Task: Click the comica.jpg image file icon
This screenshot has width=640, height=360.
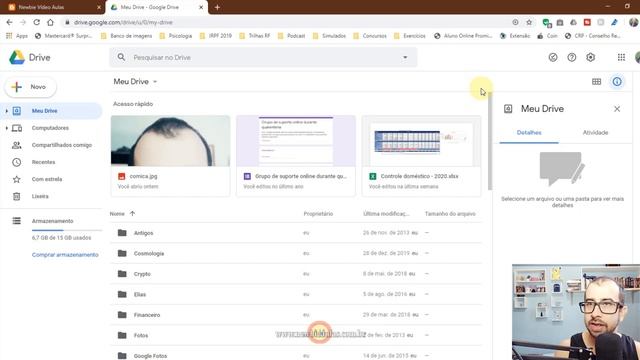Action: [121, 176]
